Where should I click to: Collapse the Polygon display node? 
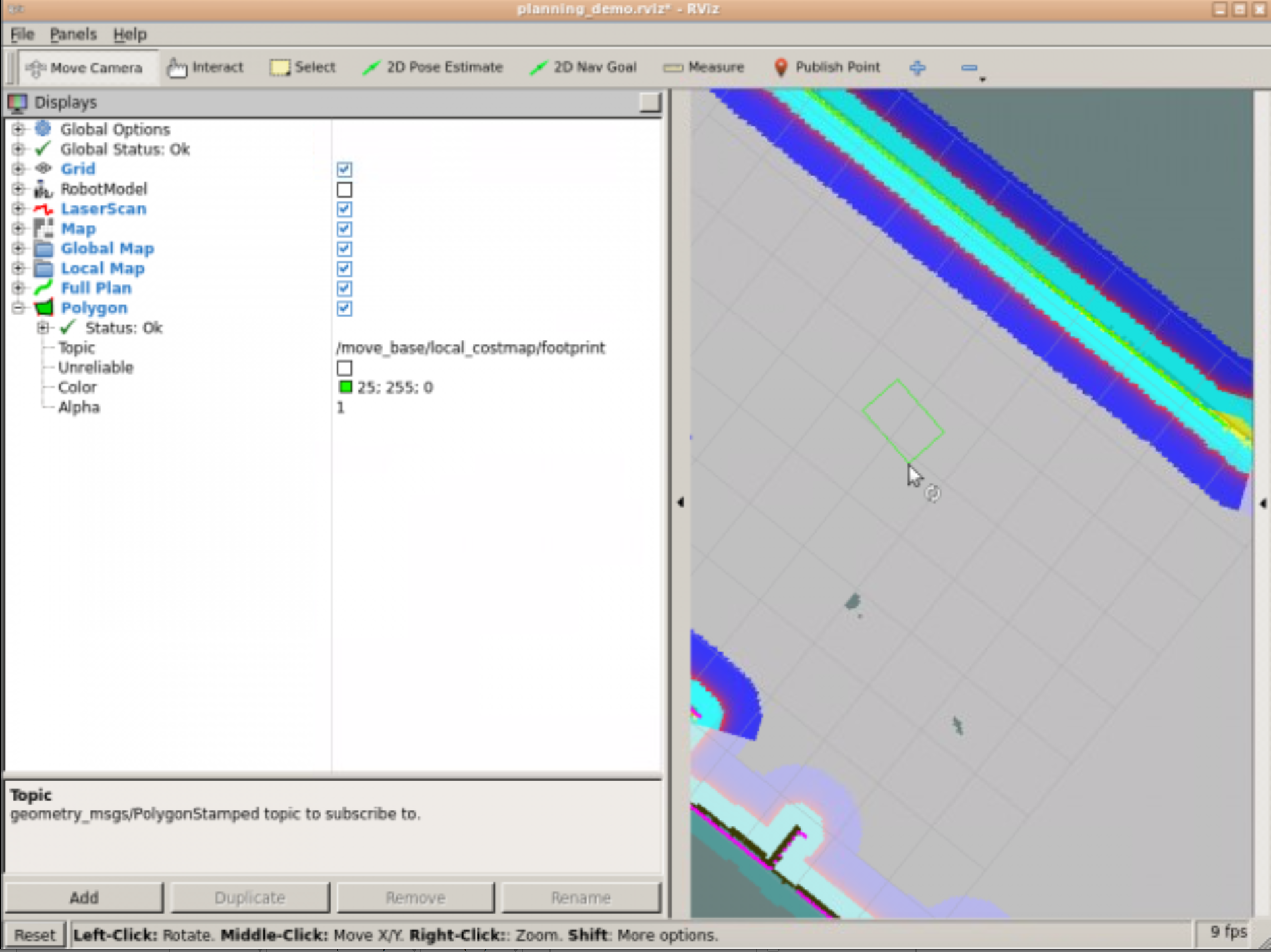point(18,307)
